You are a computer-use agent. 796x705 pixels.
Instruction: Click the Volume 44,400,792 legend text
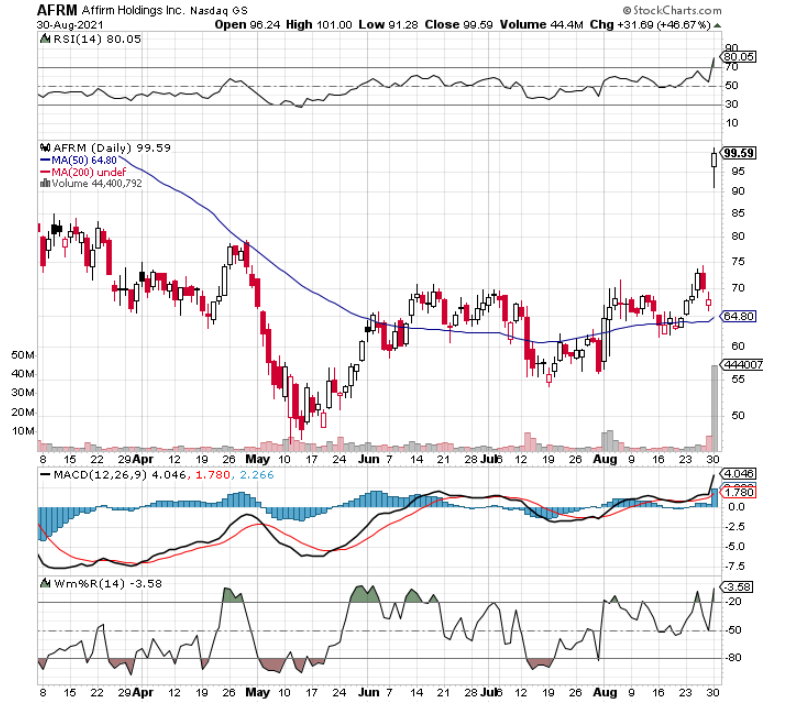[96, 183]
